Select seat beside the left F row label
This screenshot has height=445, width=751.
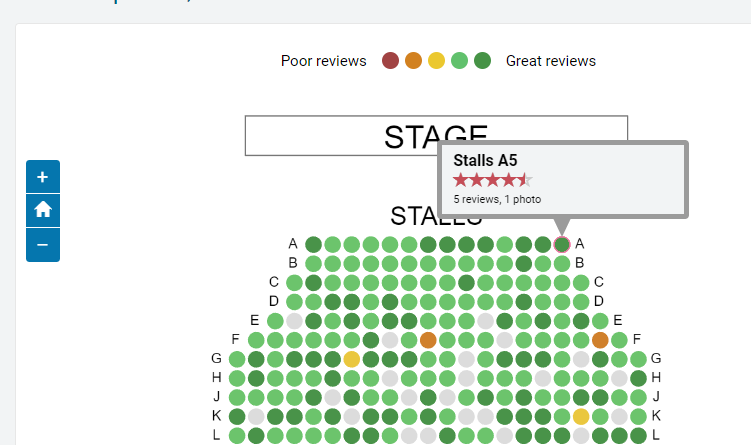(x=256, y=340)
